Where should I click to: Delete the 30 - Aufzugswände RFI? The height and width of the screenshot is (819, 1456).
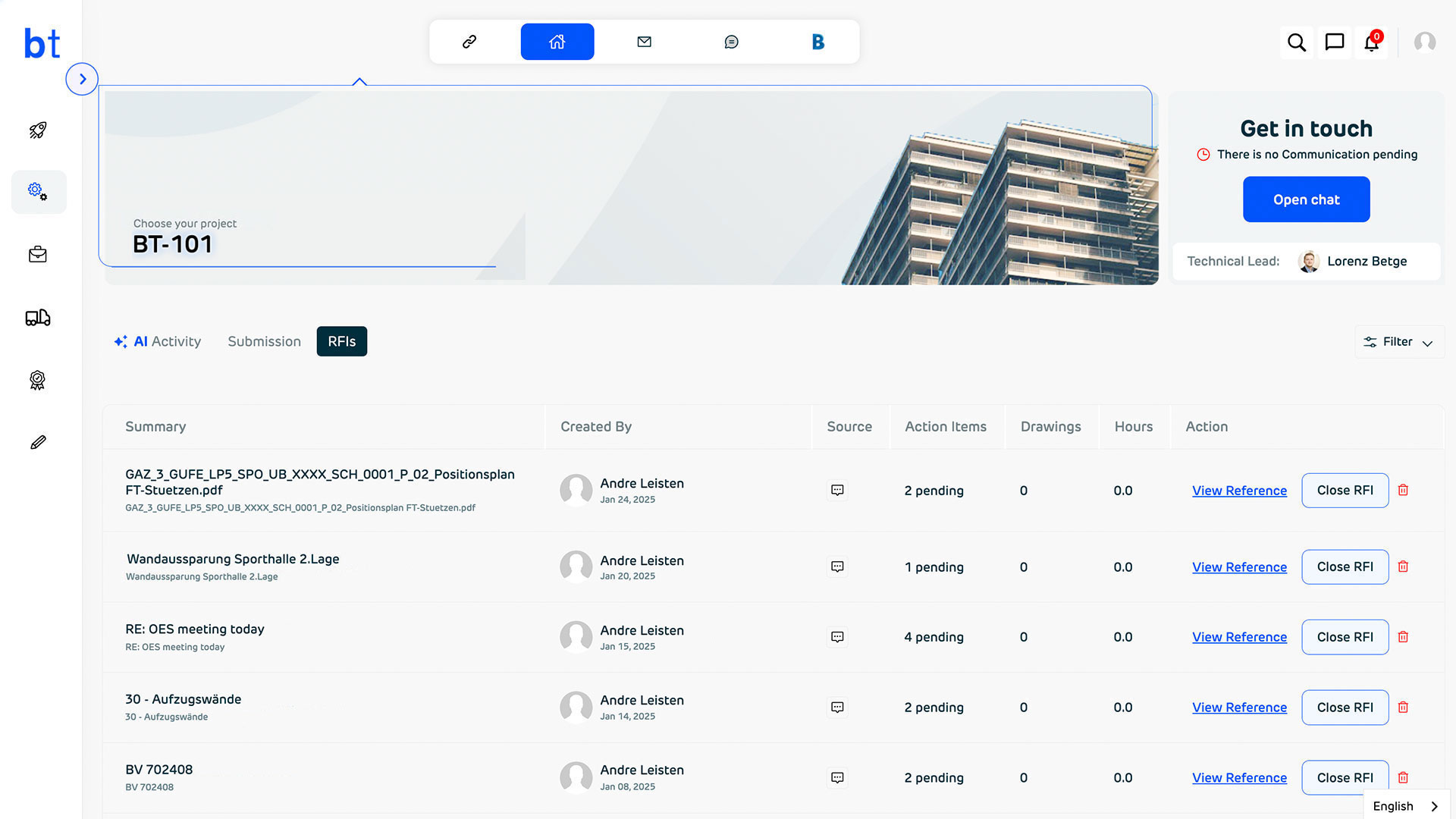[x=1403, y=708]
